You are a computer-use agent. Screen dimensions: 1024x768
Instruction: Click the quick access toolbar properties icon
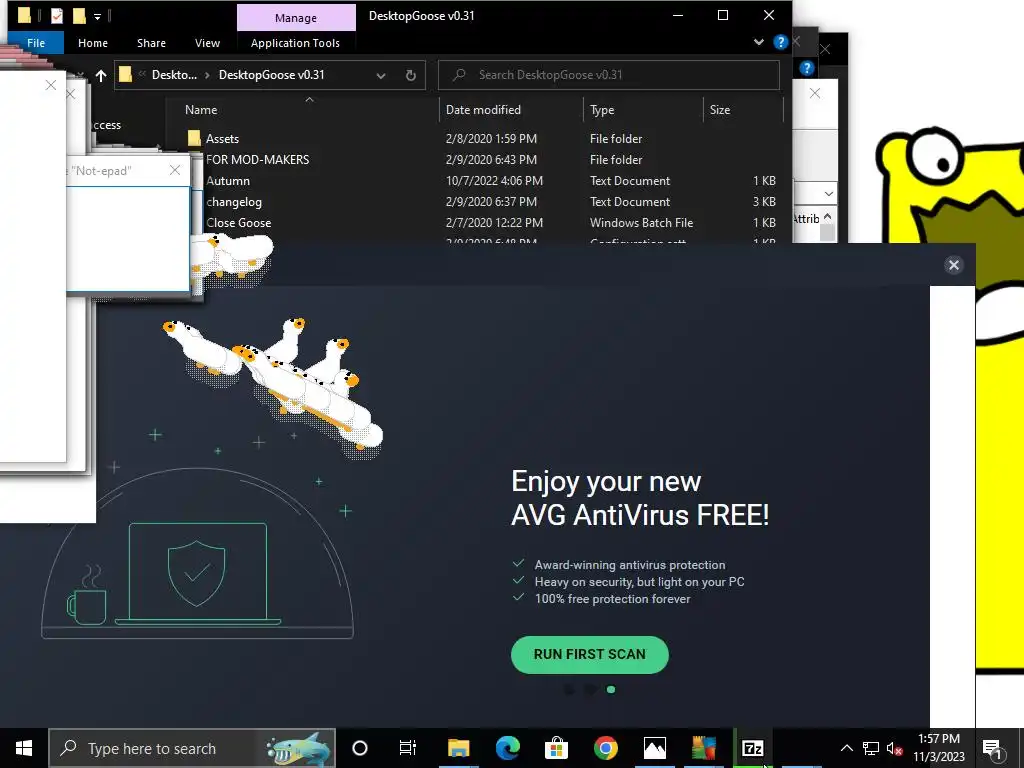point(57,15)
